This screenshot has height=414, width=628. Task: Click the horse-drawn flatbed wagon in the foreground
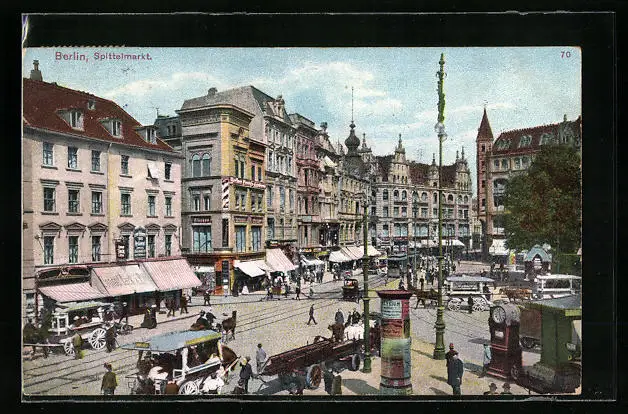click(x=310, y=358)
